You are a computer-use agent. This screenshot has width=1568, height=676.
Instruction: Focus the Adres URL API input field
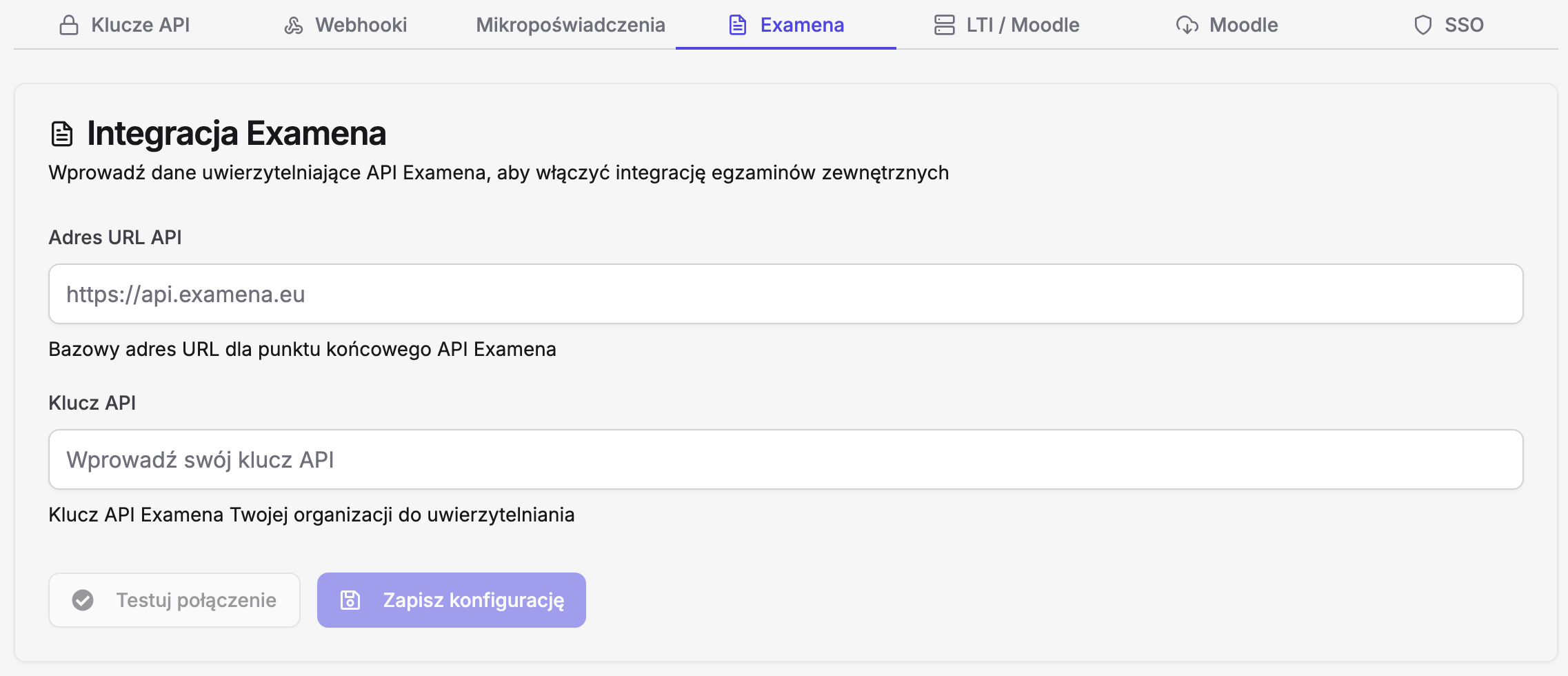pos(786,294)
